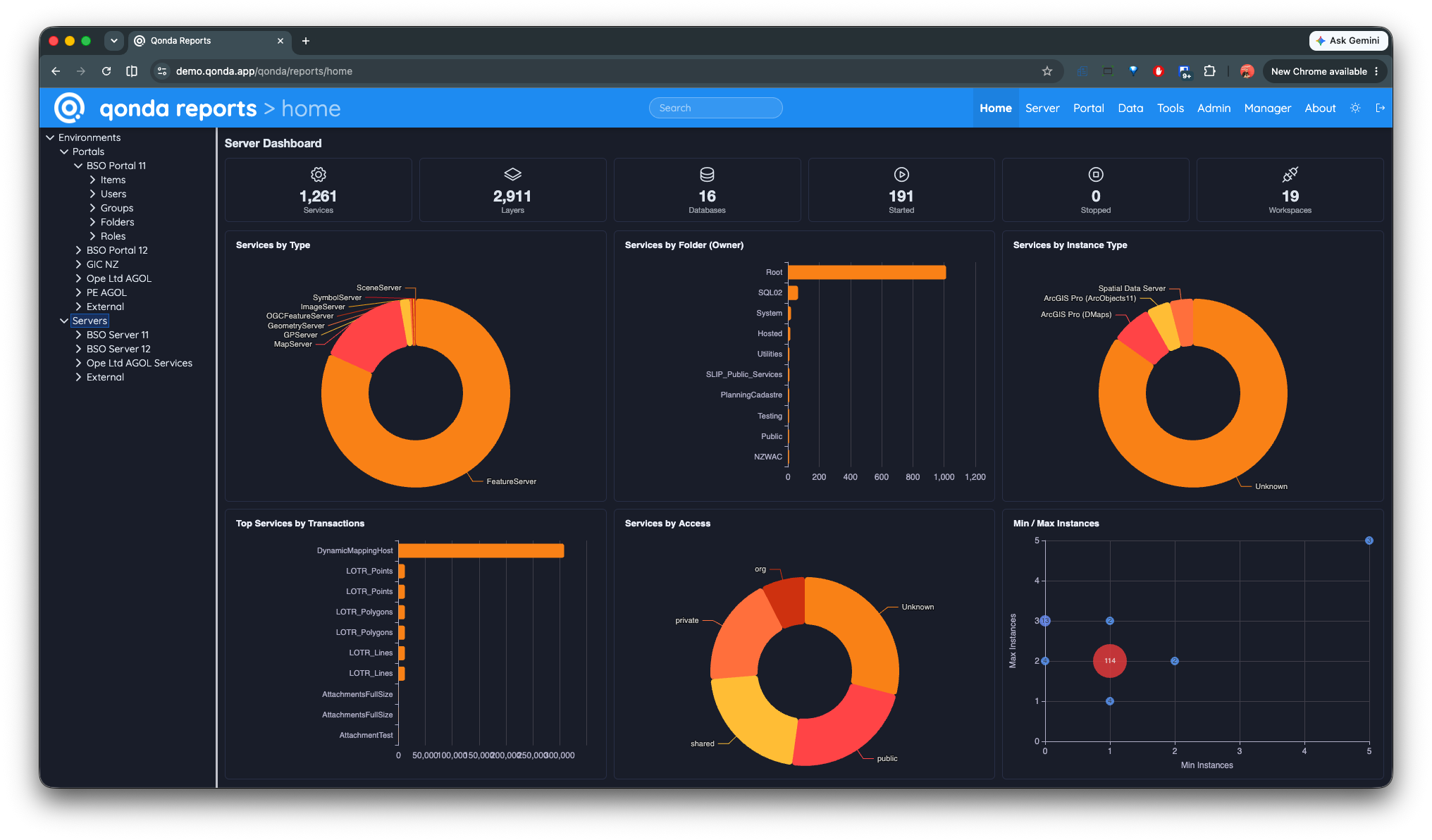Open the Data menu

tap(1130, 108)
